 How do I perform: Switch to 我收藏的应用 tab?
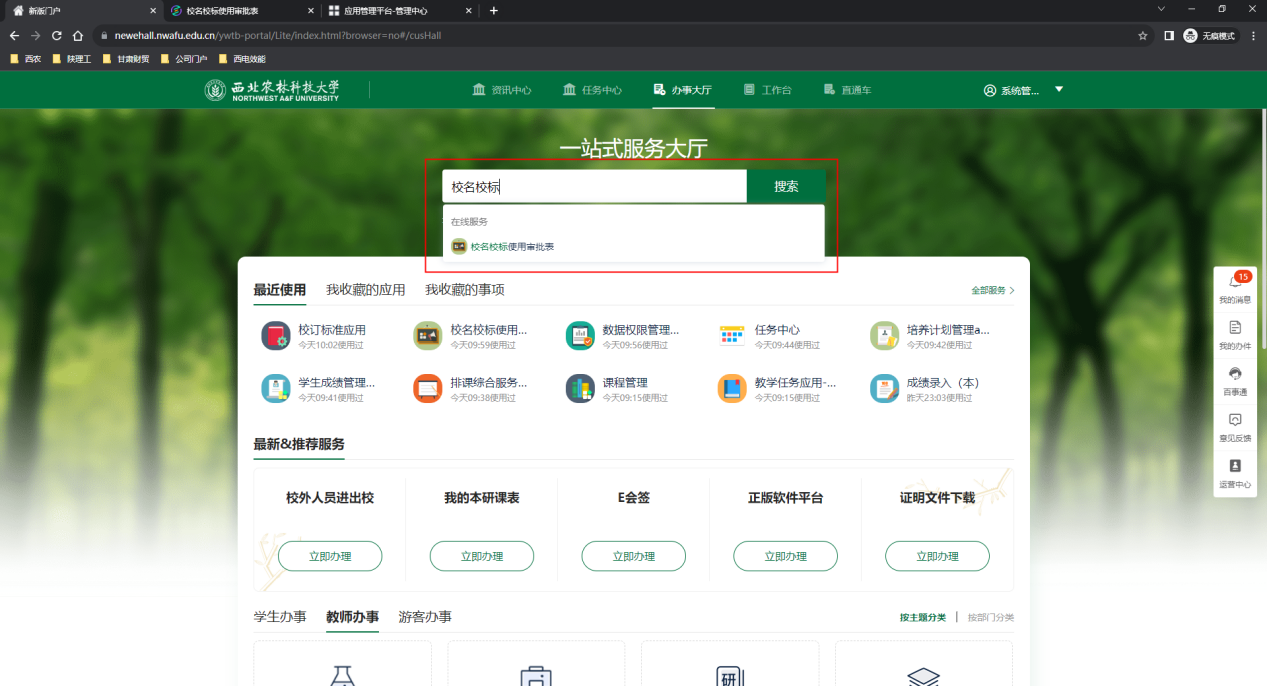365,290
